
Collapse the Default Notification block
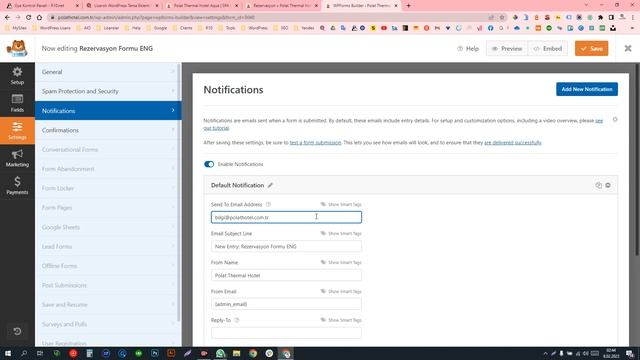pos(608,185)
